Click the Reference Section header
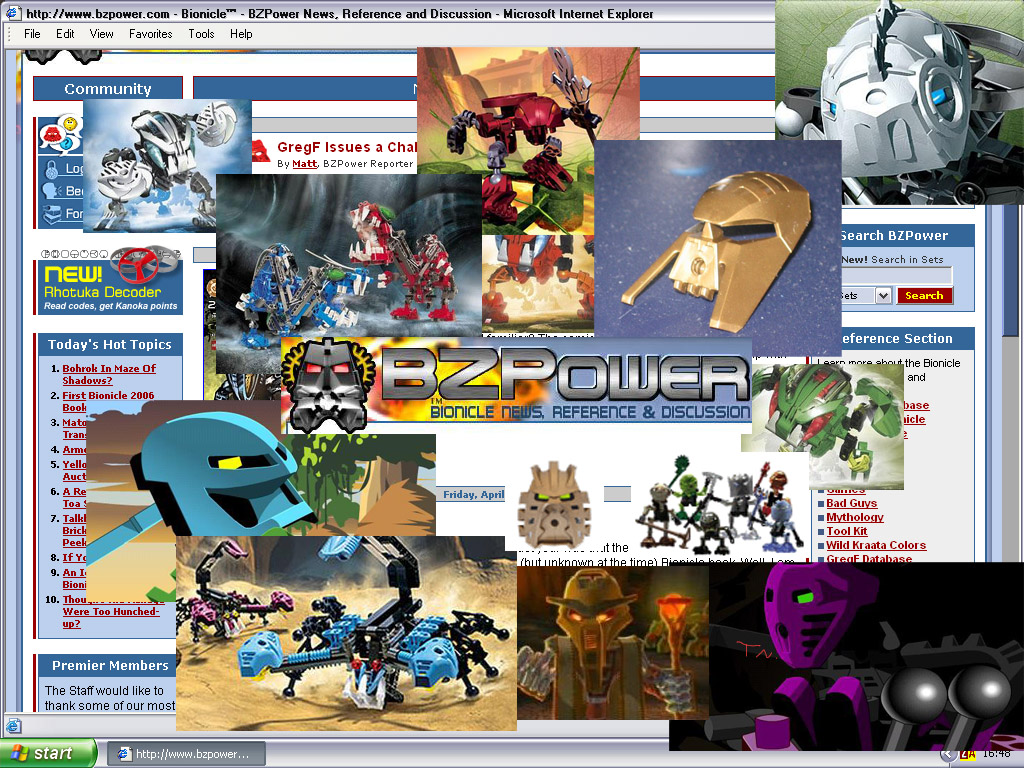 [x=908, y=338]
